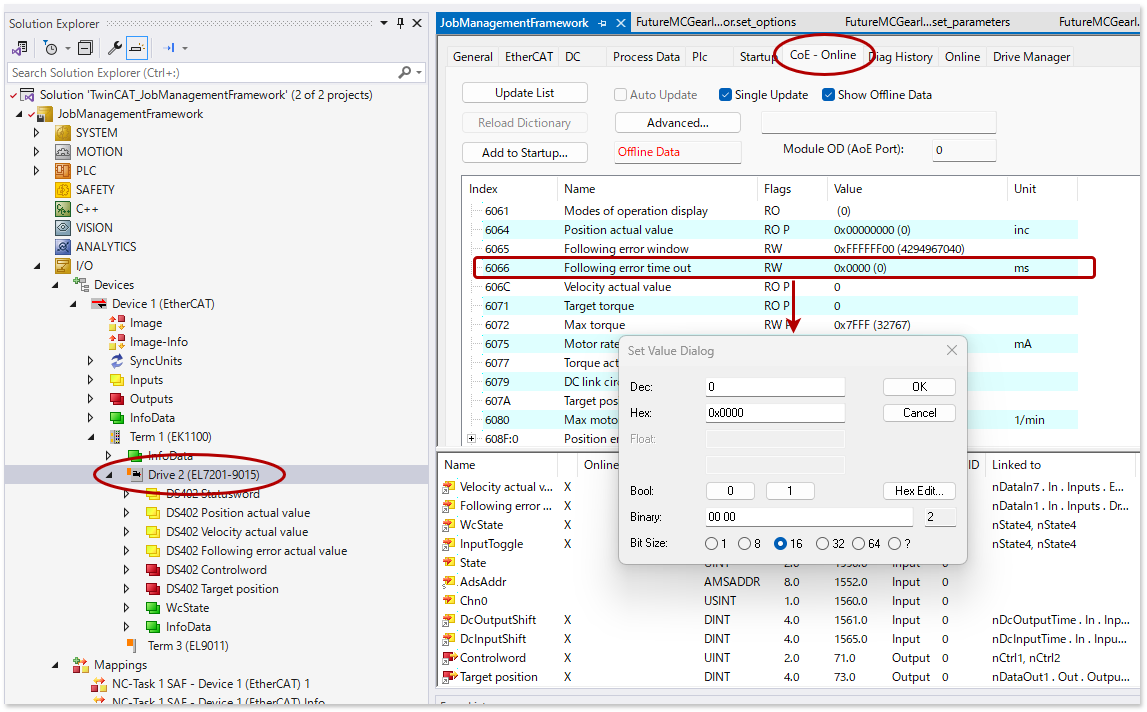Uncheck the Single Update checkbox
Screen dimensions: 1147x712
(x=726, y=94)
